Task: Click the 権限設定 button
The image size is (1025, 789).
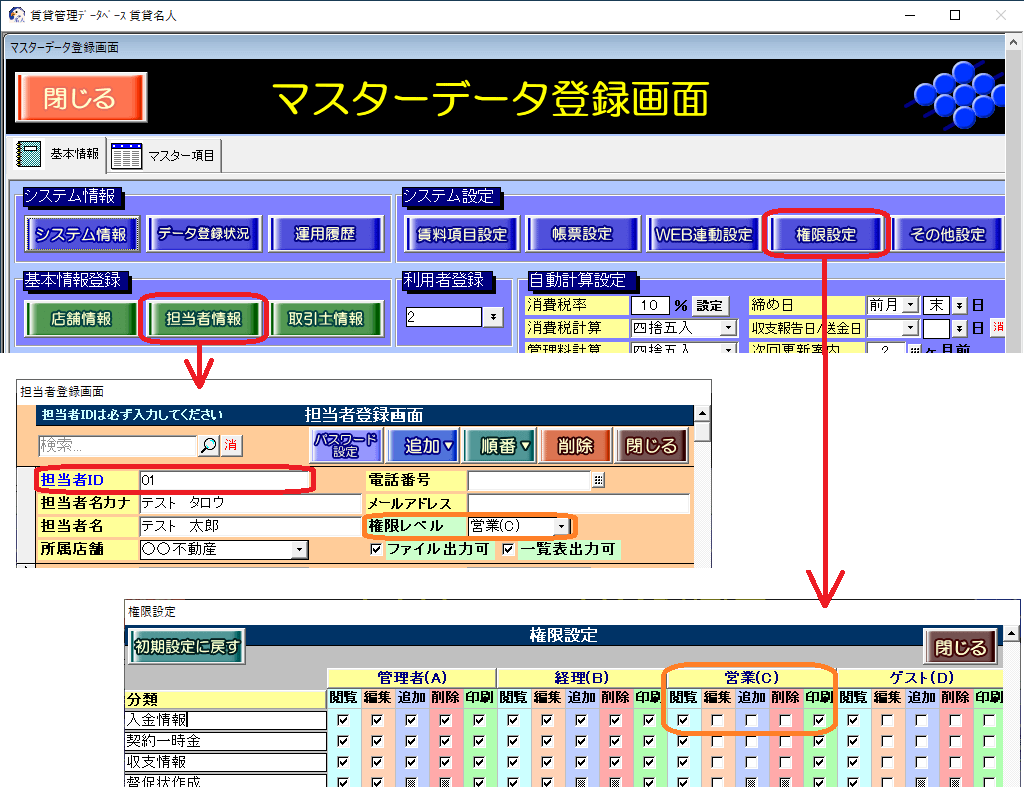Action: click(x=825, y=234)
